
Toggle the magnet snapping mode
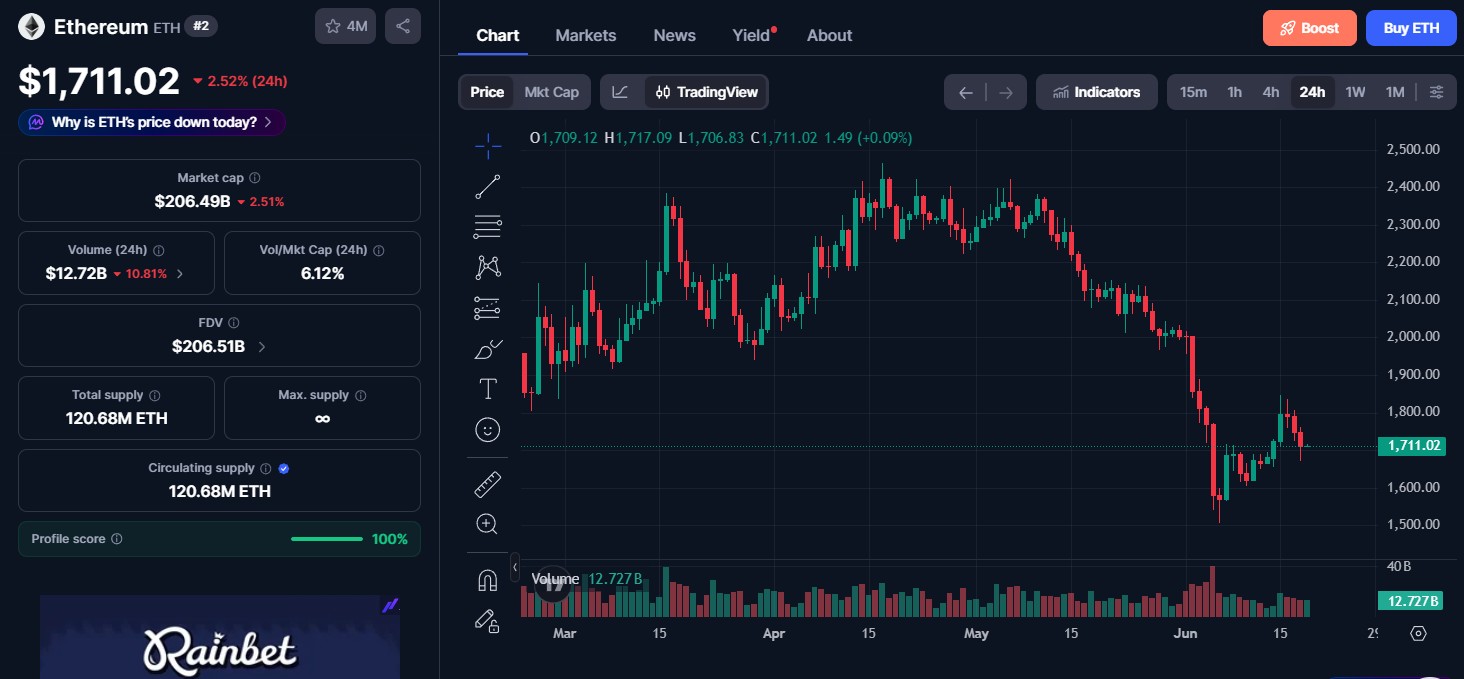tap(488, 580)
